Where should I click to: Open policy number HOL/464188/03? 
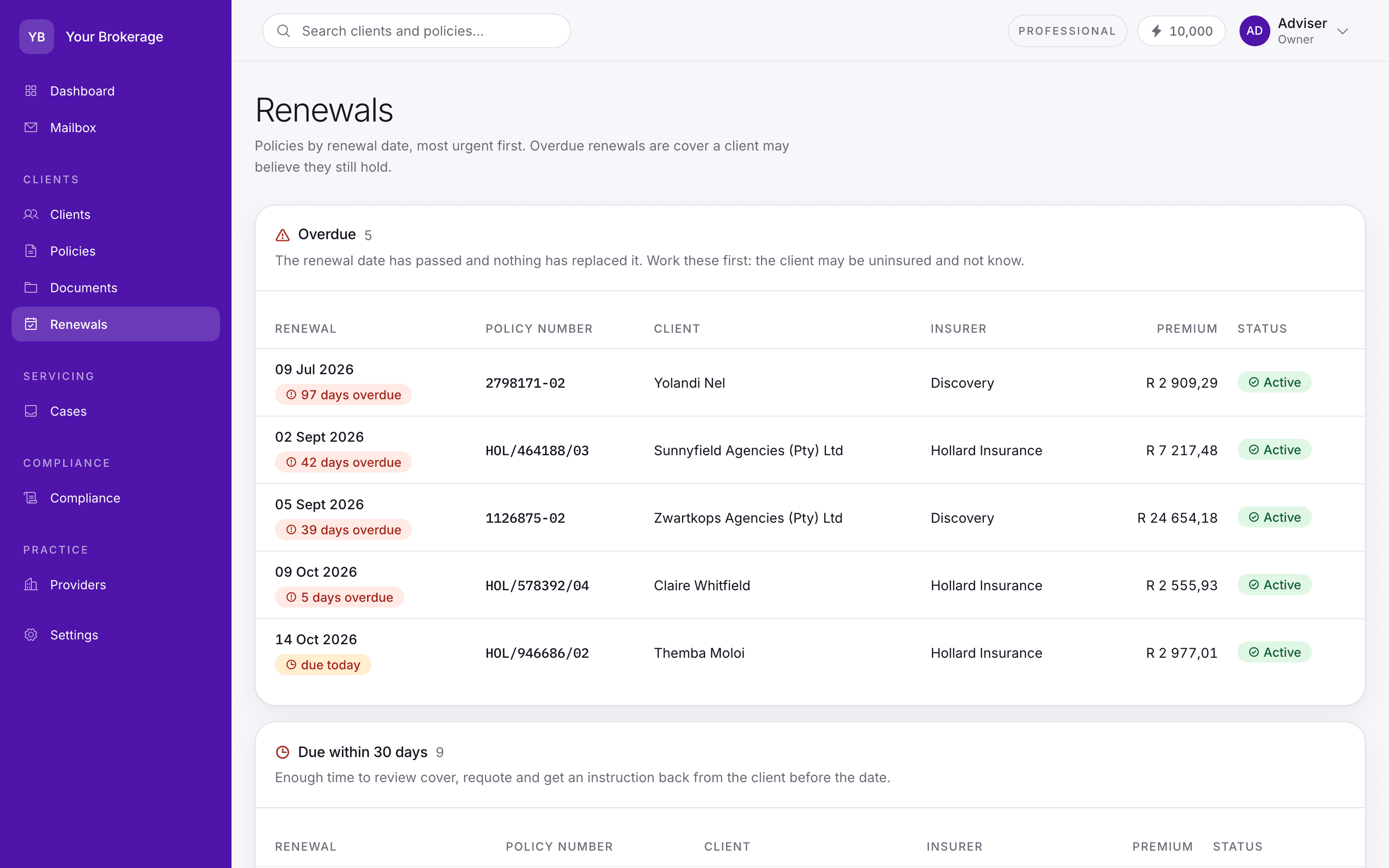537,451
